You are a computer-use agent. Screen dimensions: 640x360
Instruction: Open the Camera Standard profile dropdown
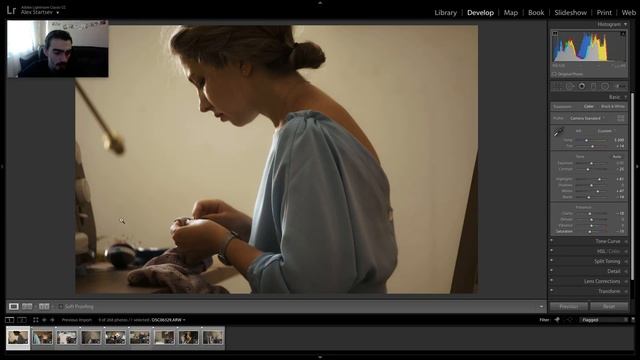pos(587,118)
